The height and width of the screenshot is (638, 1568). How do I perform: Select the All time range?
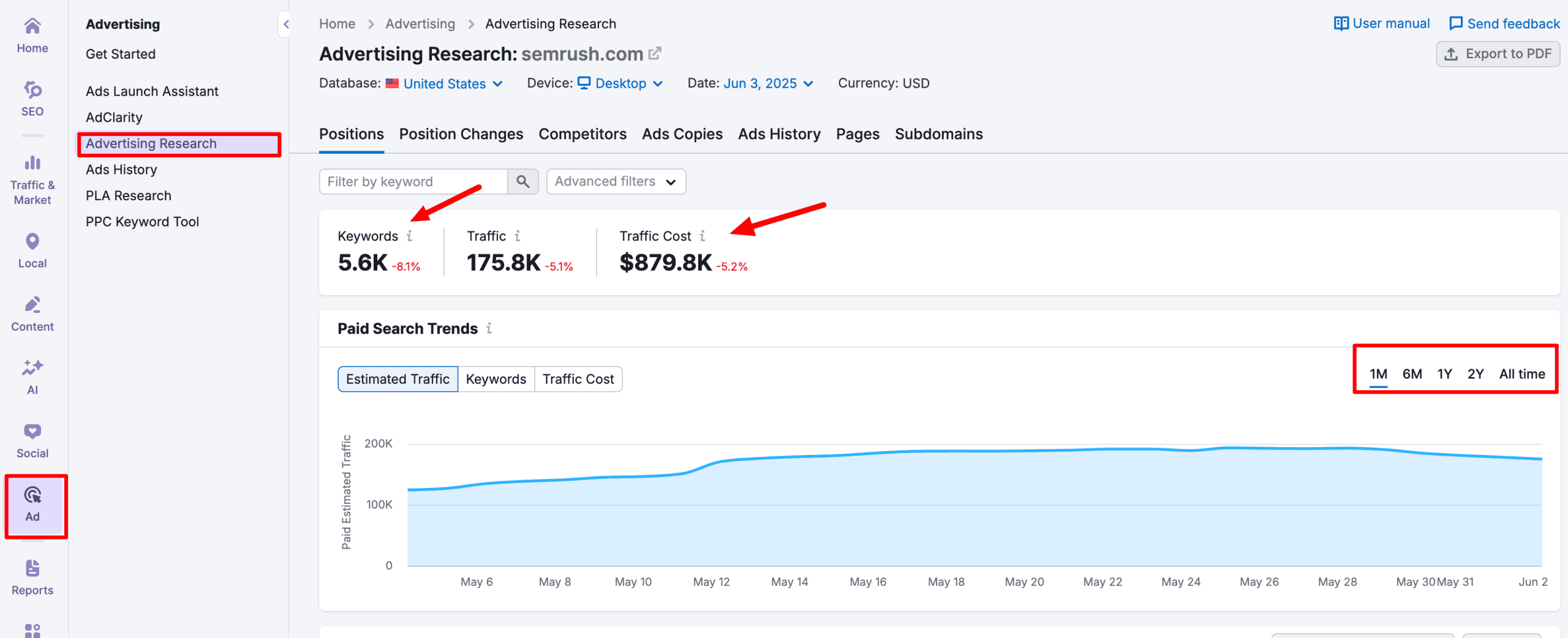pos(1522,374)
